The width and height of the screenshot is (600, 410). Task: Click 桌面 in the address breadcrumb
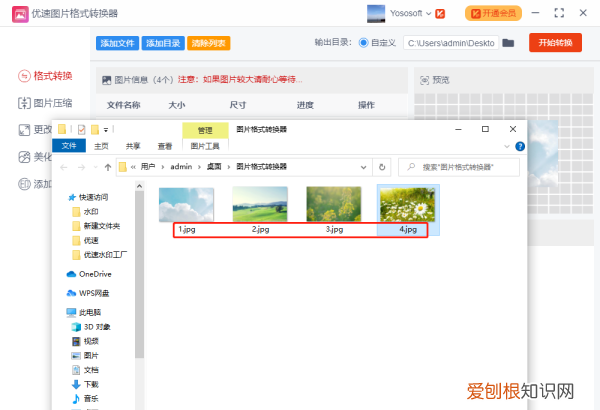214,167
